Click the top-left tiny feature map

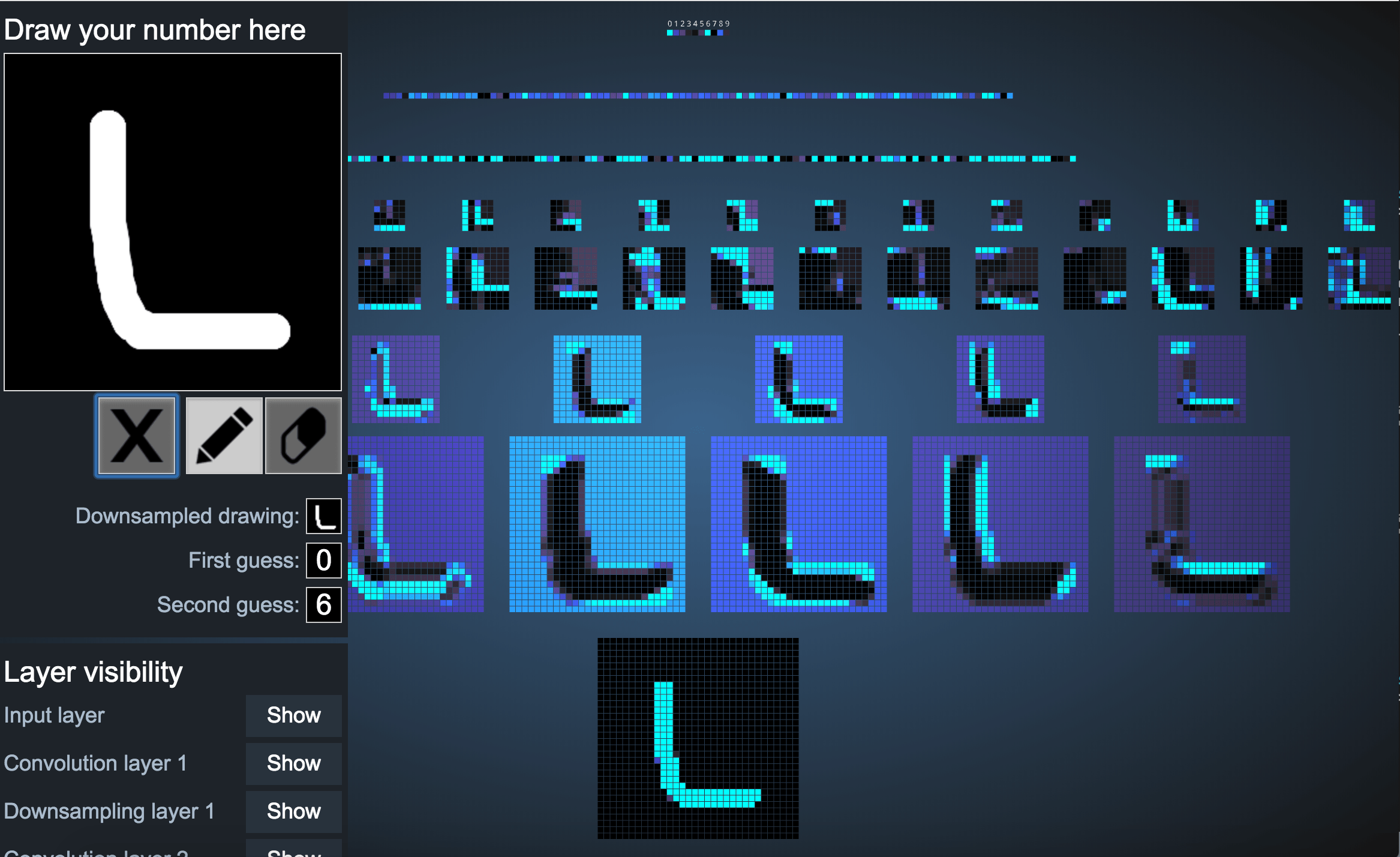[x=389, y=215]
